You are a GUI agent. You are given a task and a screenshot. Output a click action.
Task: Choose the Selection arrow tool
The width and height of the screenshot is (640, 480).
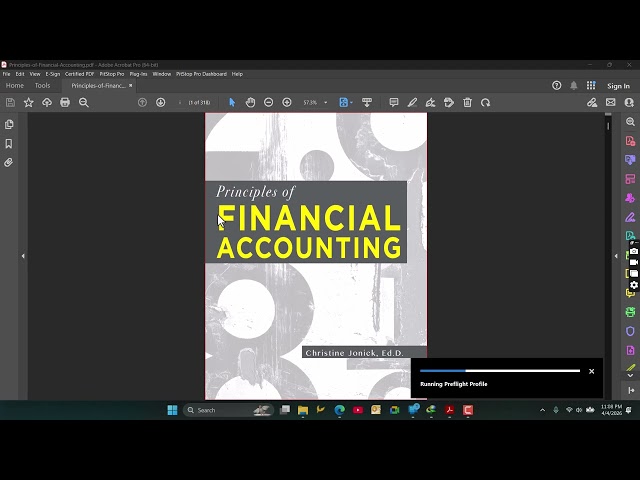tap(232, 102)
